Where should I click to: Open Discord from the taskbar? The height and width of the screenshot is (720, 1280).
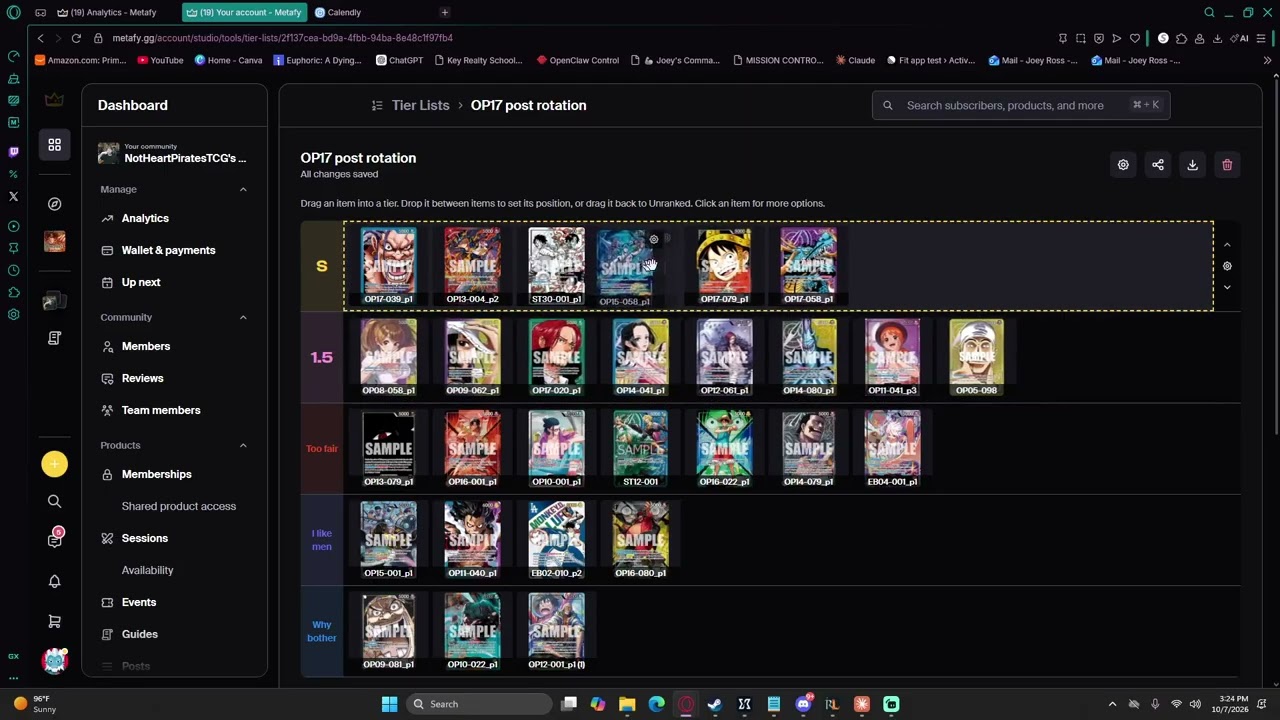pyautogui.click(x=803, y=704)
